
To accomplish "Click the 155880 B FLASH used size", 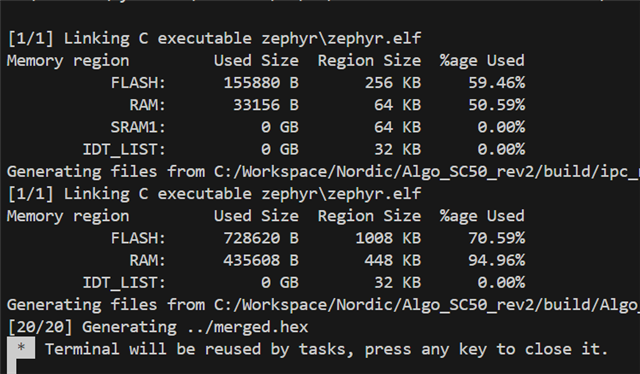I will coord(261,83).
